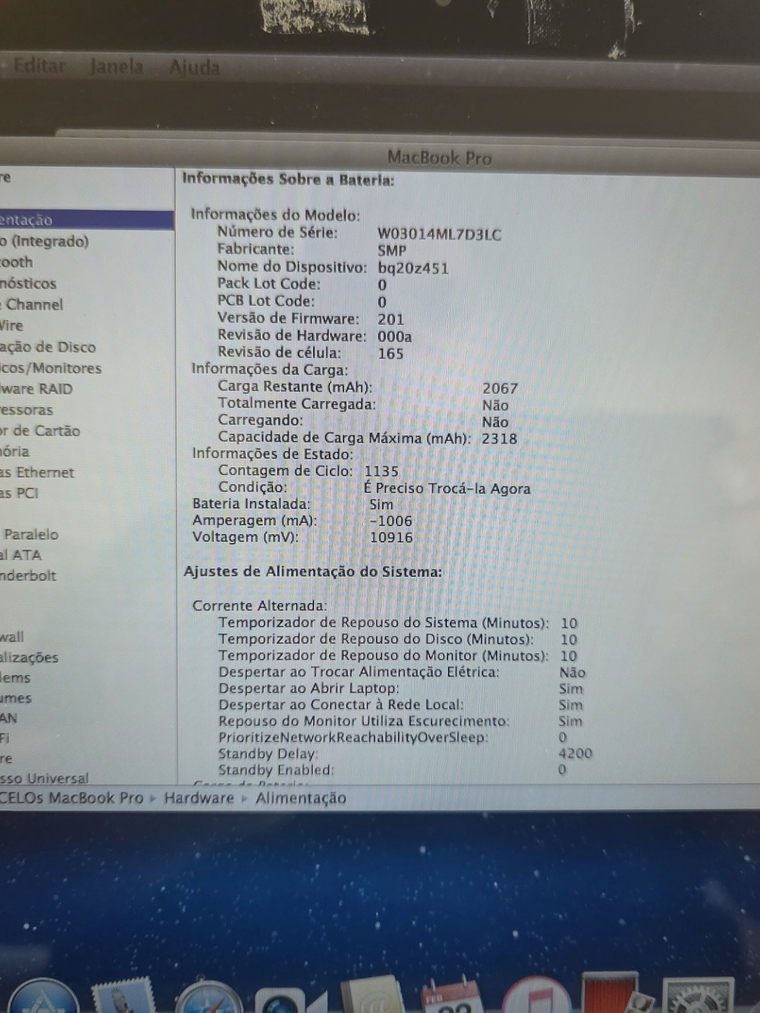Click cell revision value '165'

(390, 353)
